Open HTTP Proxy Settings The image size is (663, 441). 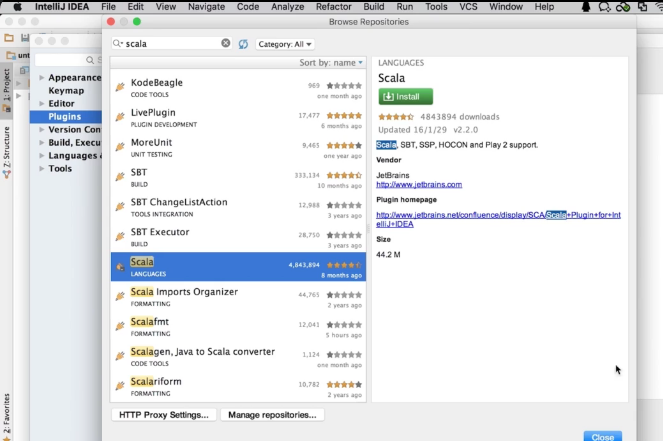(x=164, y=415)
